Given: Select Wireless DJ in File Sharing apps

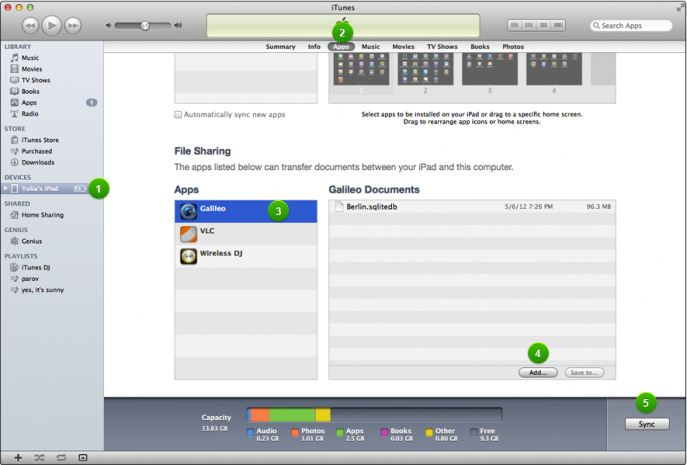Looking at the screenshot, I should point(246,256).
